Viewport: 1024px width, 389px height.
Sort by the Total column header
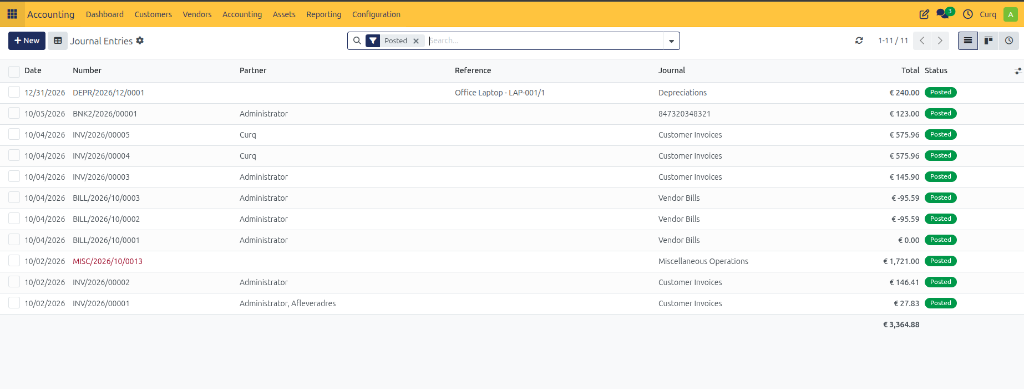click(910, 70)
